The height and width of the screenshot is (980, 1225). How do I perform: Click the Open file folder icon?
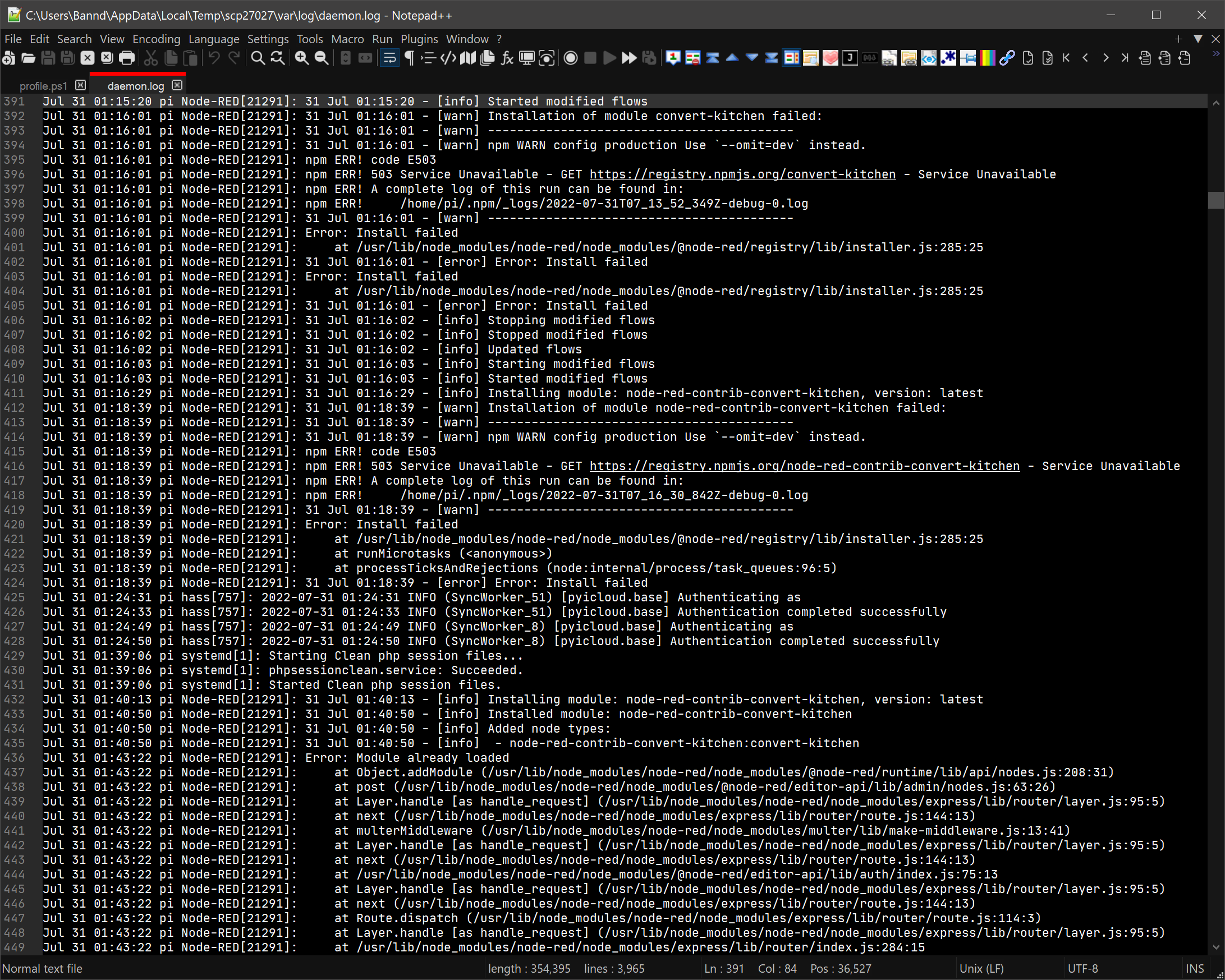click(29, 58)
